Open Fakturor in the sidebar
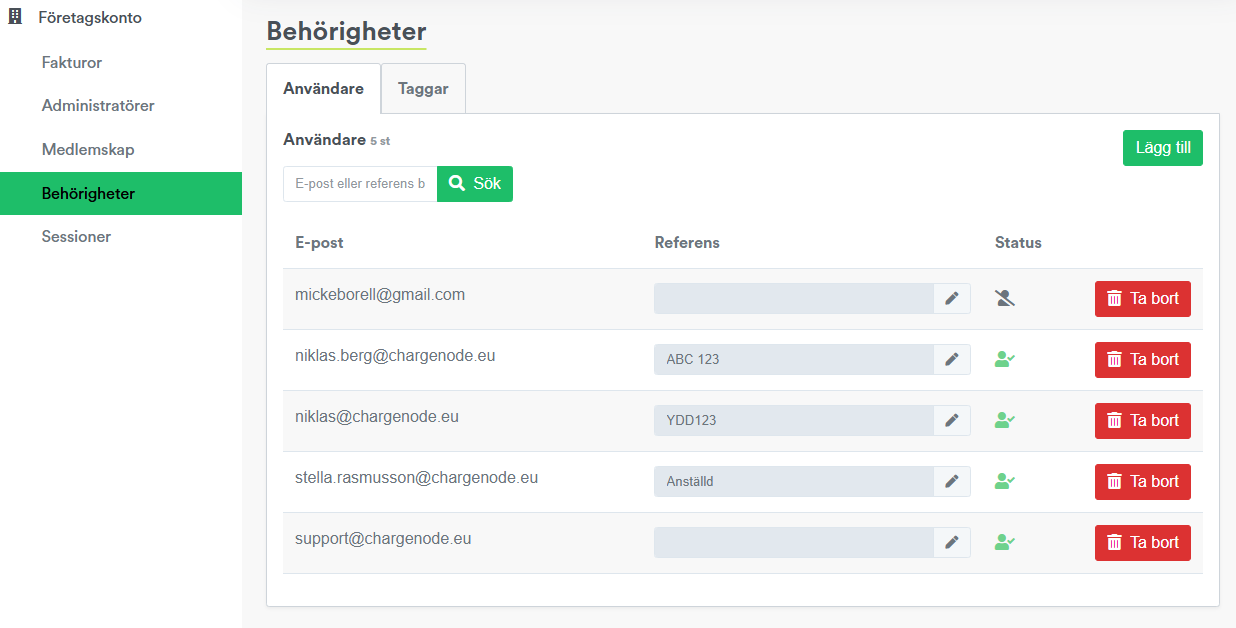 [72, 62]
